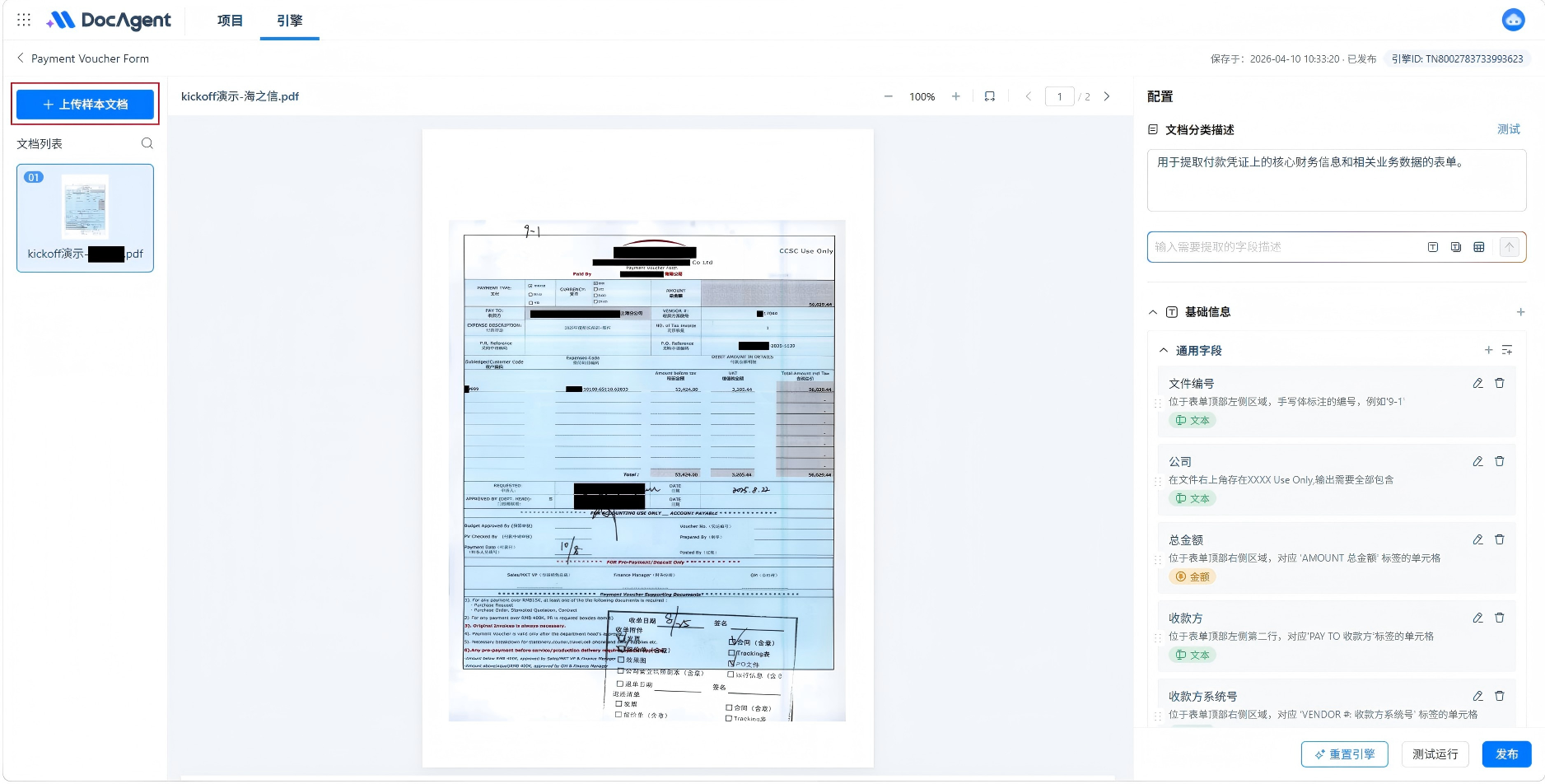Click the kickoff演示-海之信.pdf file title

tap(240, 96)
